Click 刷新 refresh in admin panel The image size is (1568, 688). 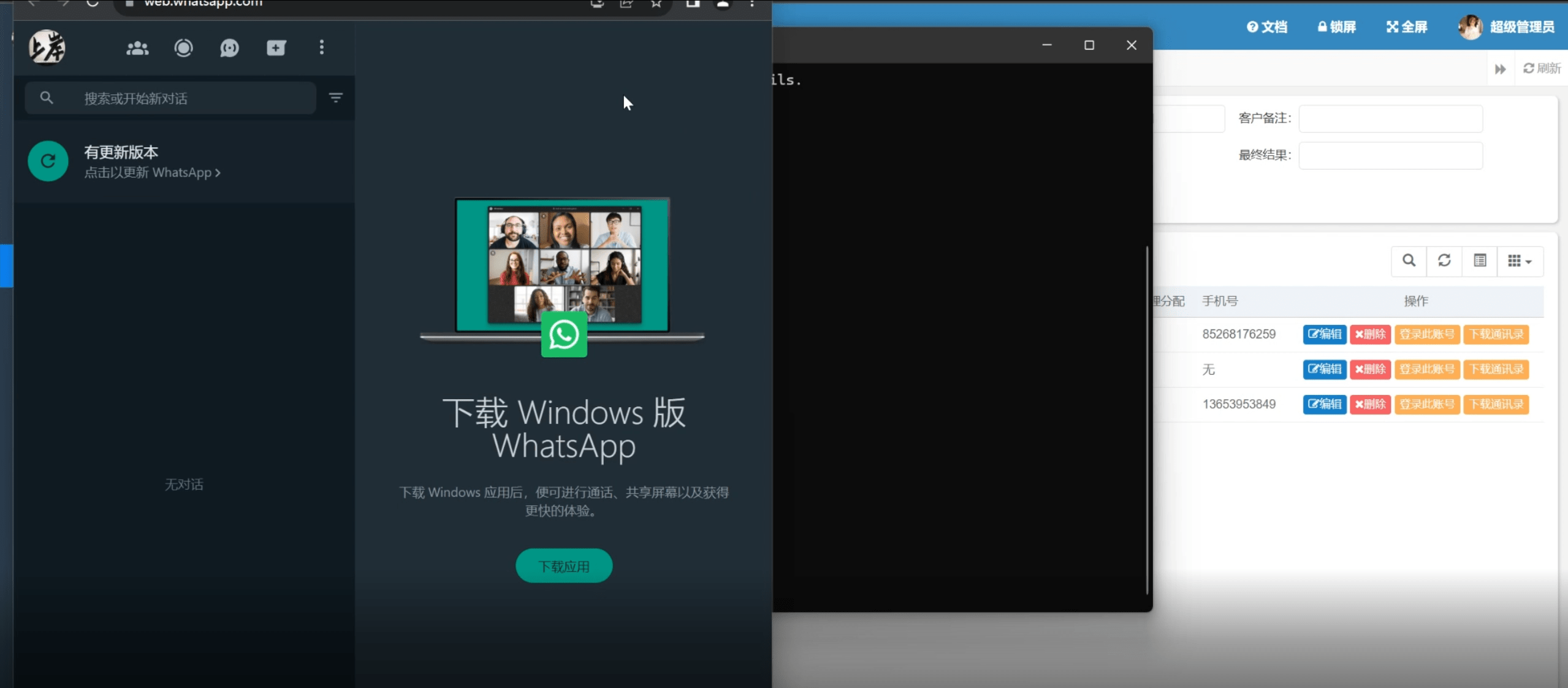pos(1542,68)
